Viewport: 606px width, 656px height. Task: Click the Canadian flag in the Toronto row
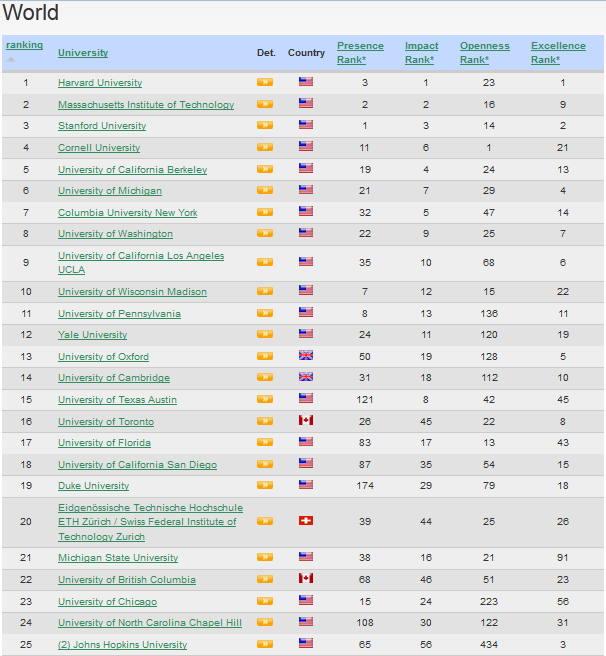[306, 420]
